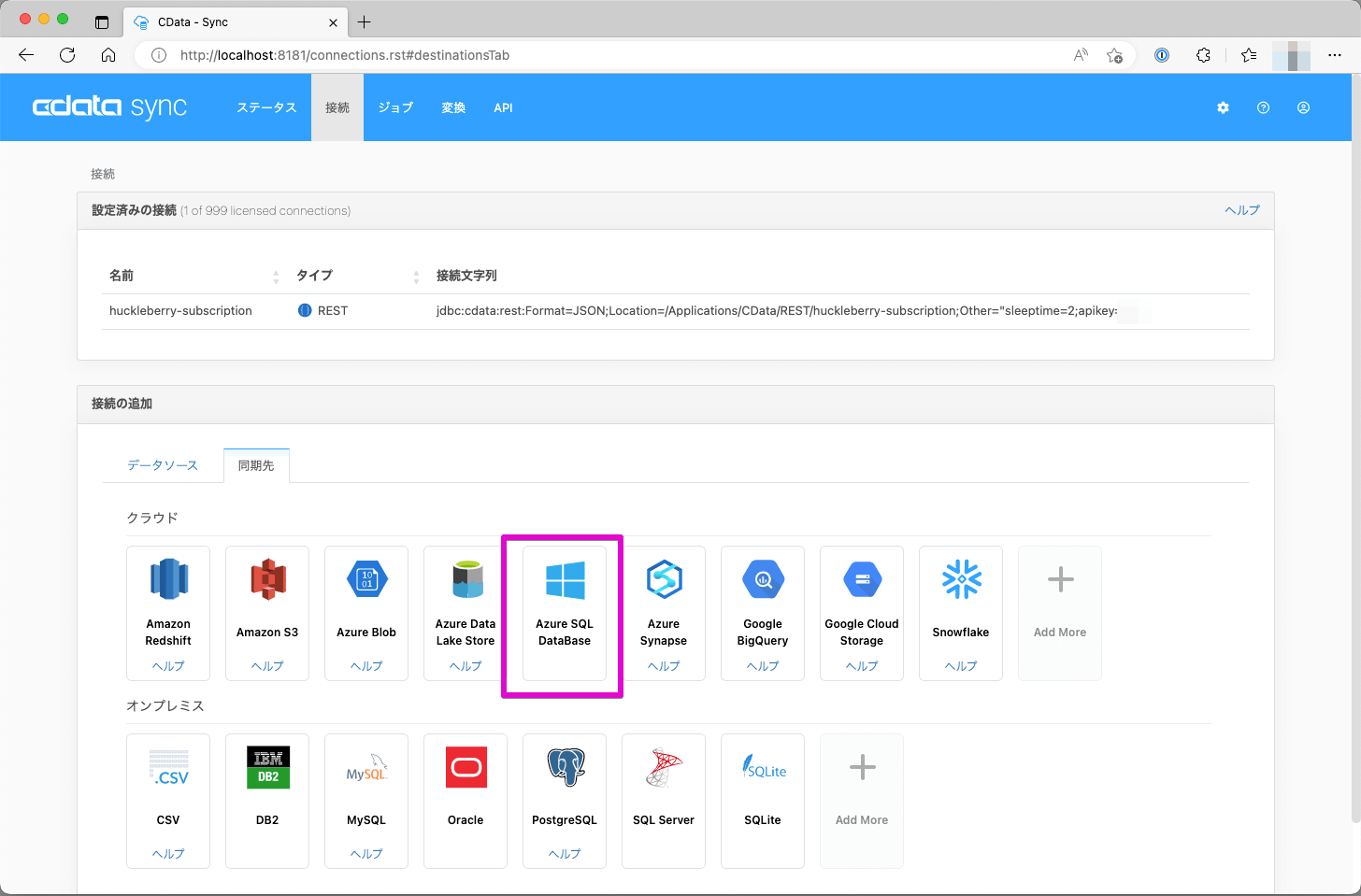
Task: Open ヘルプ link under Google BigQuery
Action: [763, 666]
